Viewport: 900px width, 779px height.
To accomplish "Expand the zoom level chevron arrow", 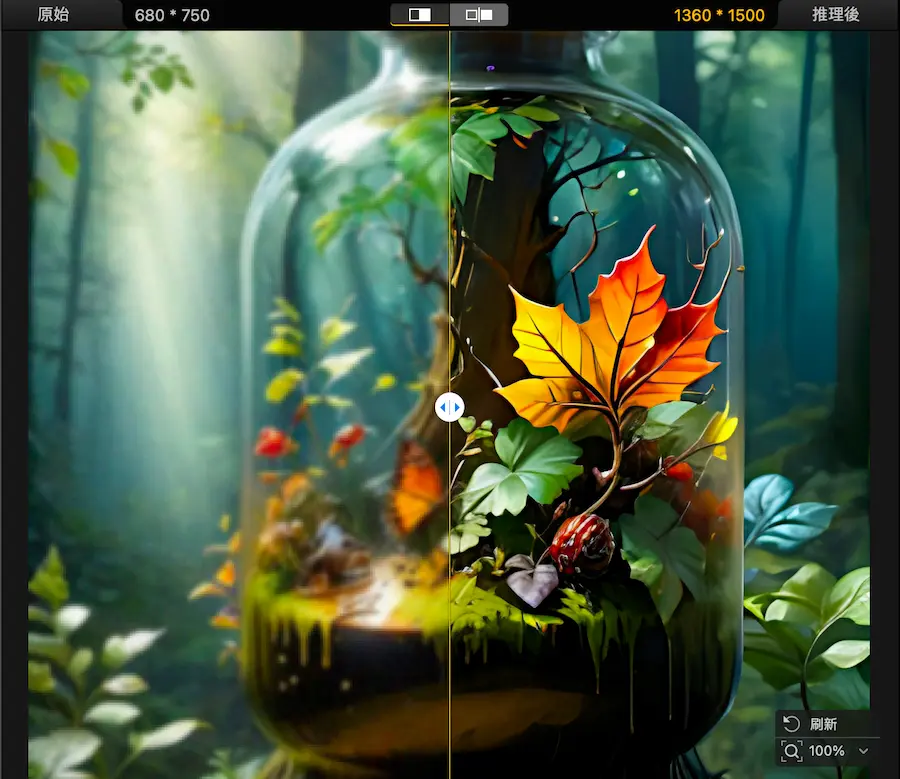I will pos(863,751).
